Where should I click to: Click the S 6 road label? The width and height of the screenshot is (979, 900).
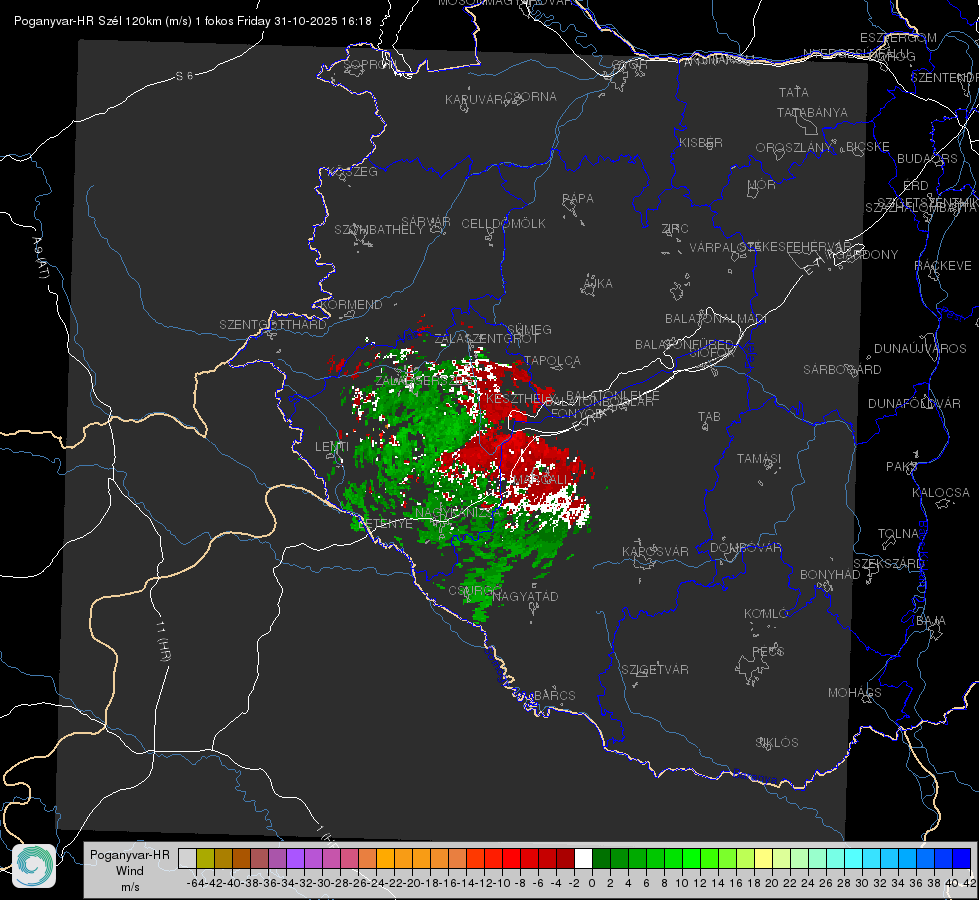point(184,76)
